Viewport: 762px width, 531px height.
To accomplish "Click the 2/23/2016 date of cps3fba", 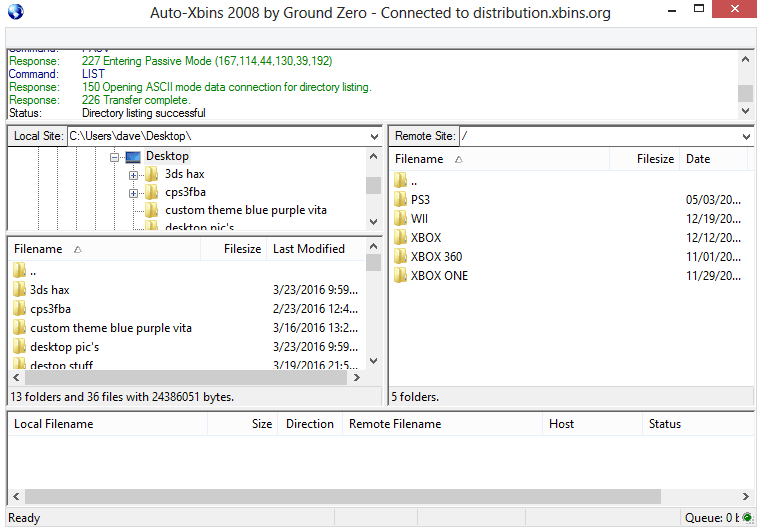I will [x=315, y=309].
